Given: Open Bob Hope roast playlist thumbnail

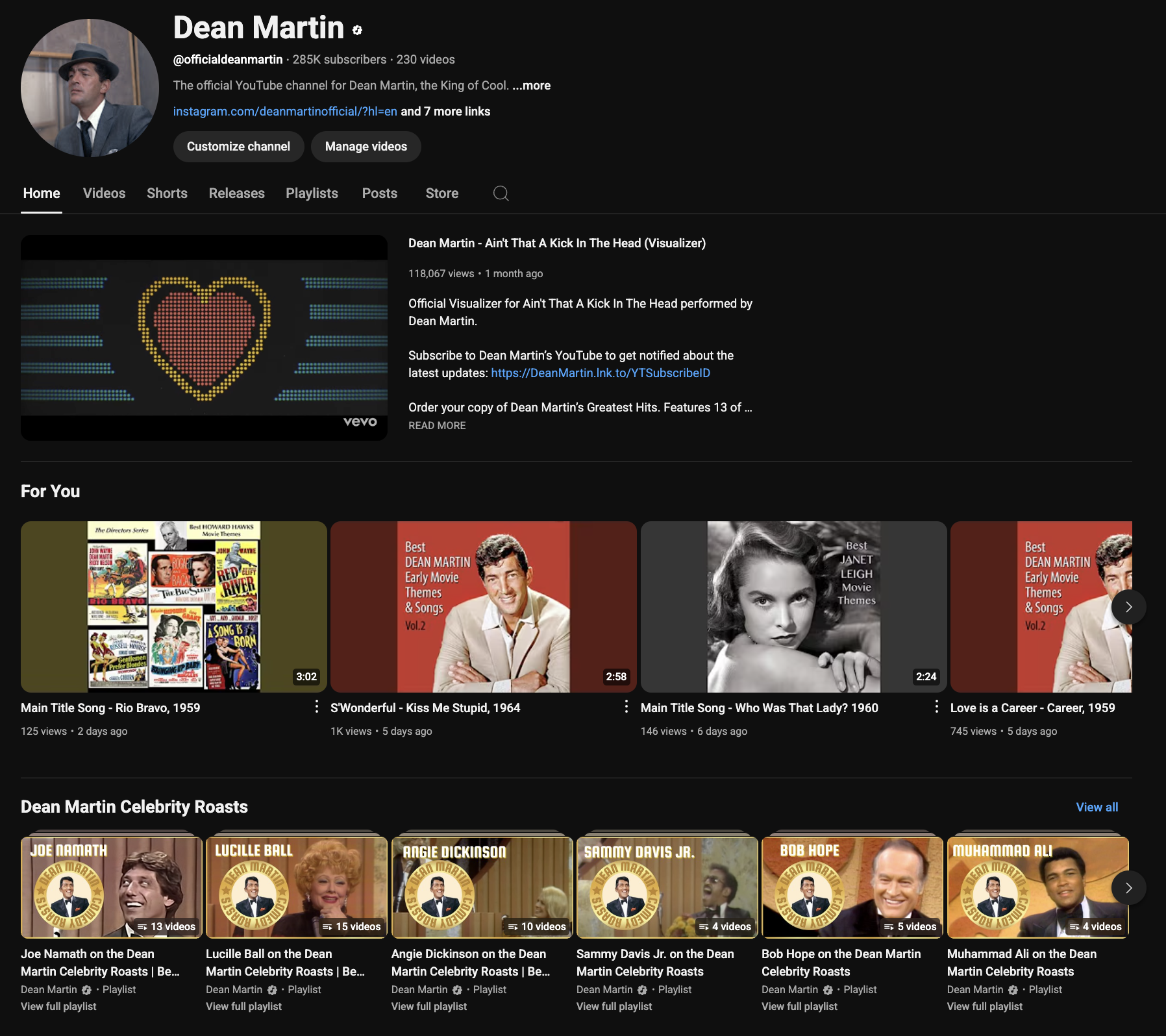Looking at the screenshot, I should [852, 887].
